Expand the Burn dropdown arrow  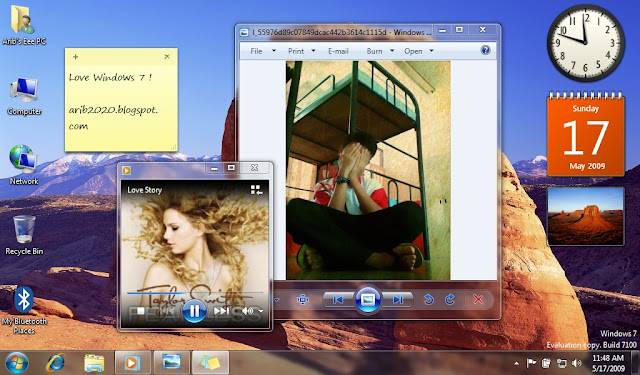tap(392, 51)
